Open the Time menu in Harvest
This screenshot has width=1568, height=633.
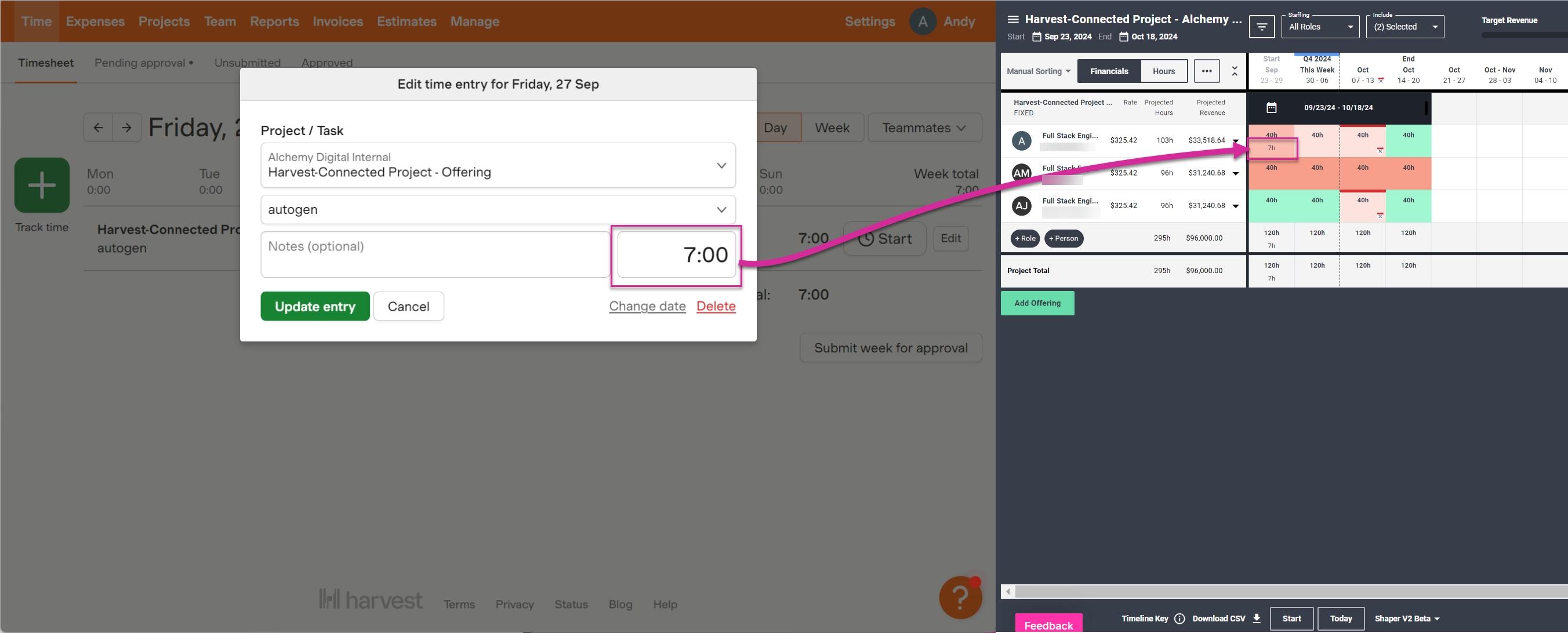[37, 21]
